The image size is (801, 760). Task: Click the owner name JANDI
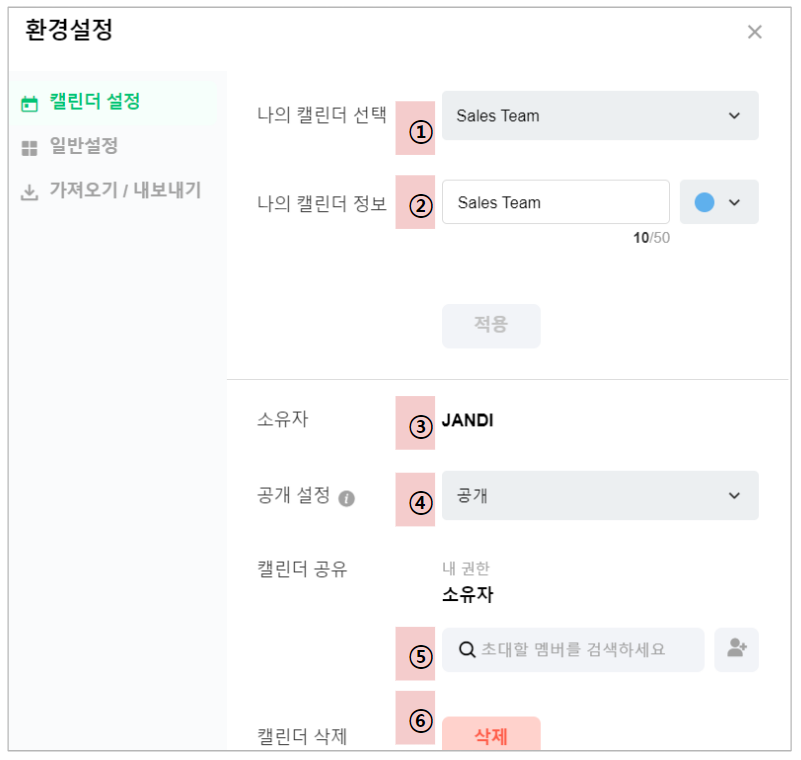468,421
